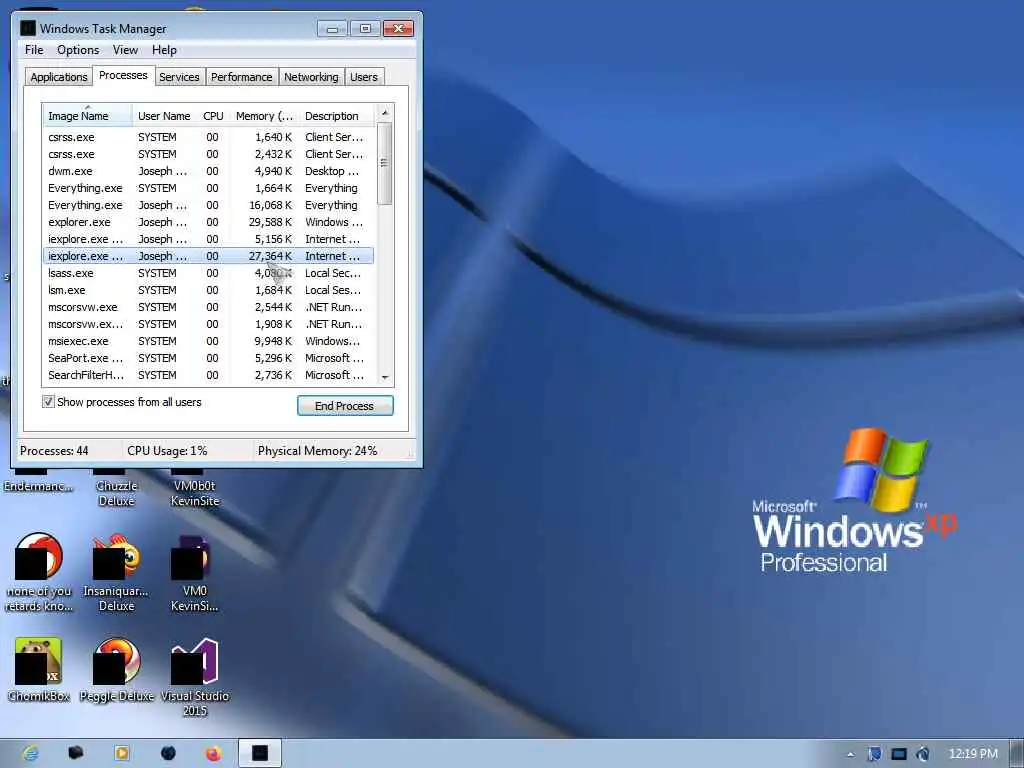Select mscorsvw.exe with 2,544 K memory
This screenshot has height=768, width=1024.
(209, 307)
